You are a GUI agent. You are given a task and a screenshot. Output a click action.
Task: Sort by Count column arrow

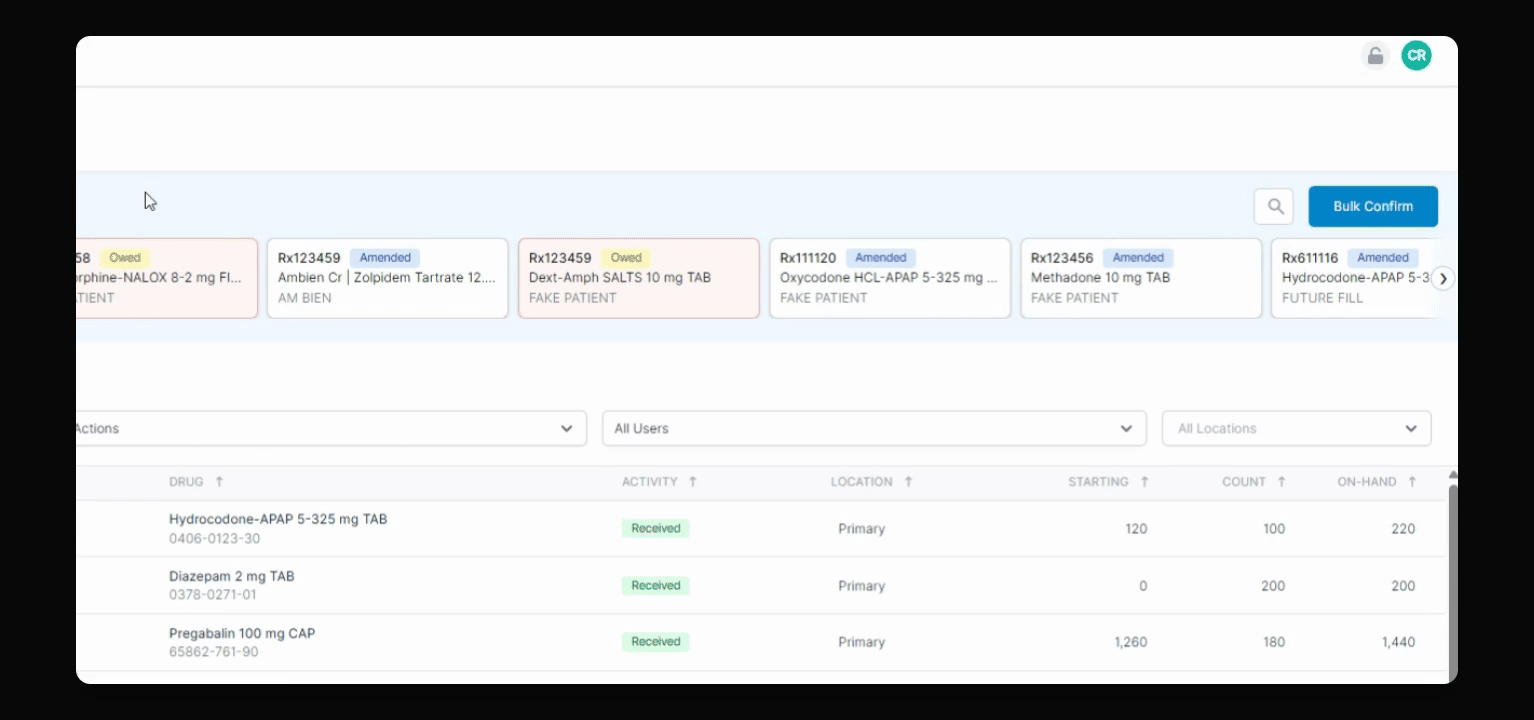[1281, 482]
